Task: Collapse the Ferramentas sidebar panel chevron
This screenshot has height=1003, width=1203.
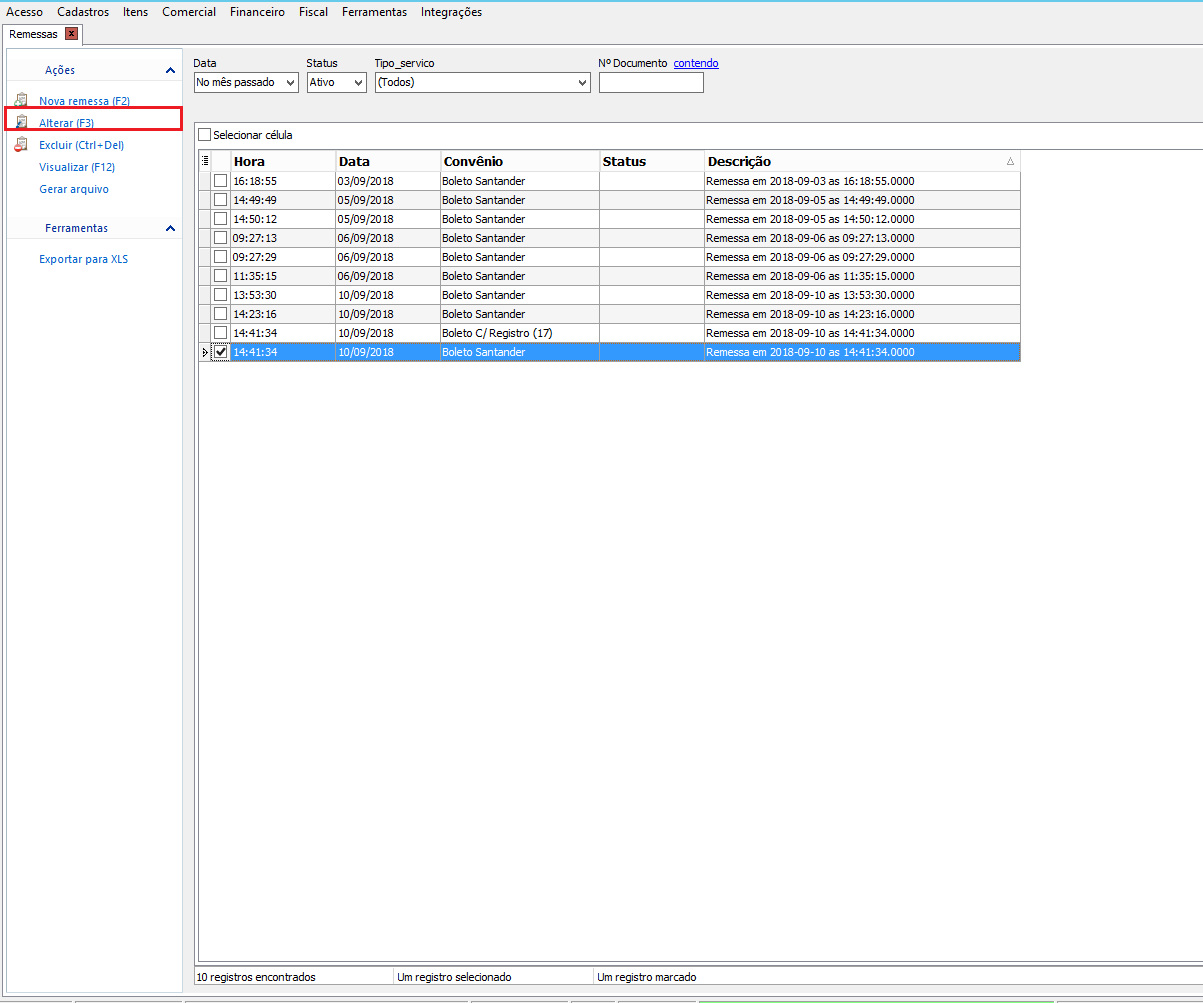Action: click(x=170, y=228)
